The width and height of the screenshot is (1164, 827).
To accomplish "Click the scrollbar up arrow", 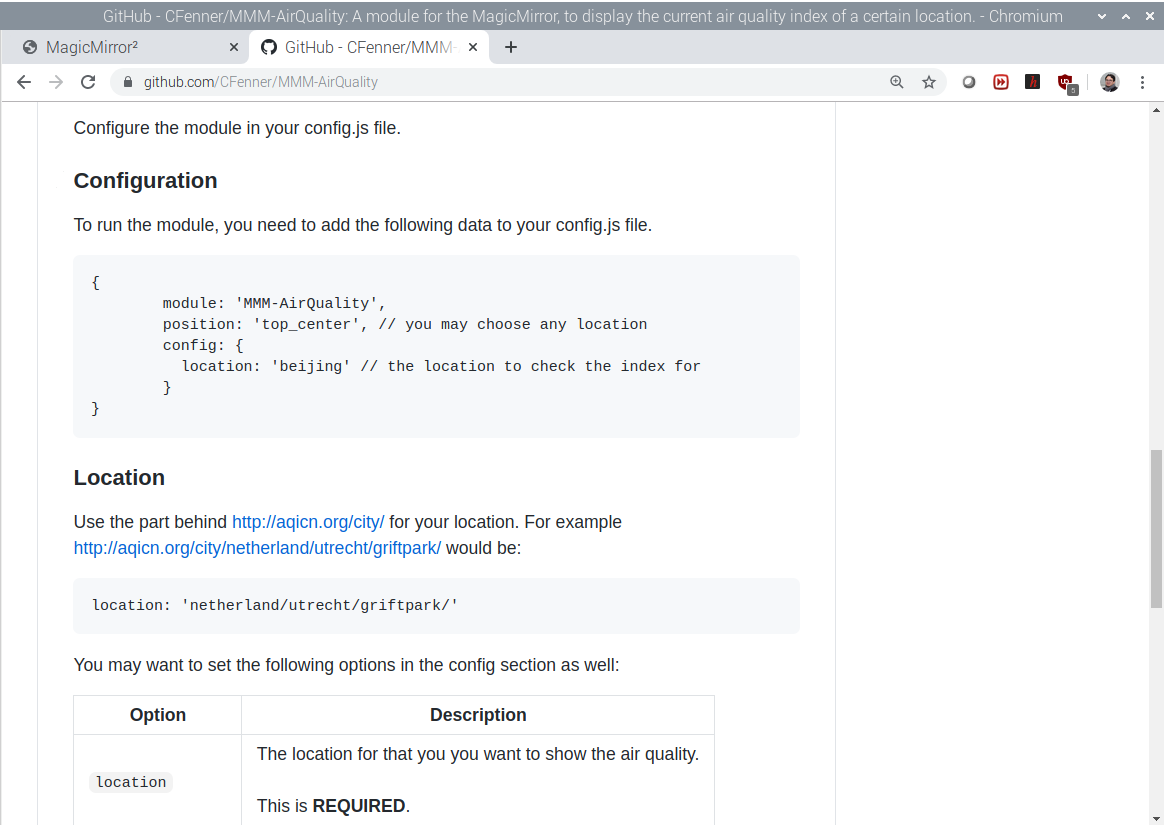I will [x=1156, y=110].
